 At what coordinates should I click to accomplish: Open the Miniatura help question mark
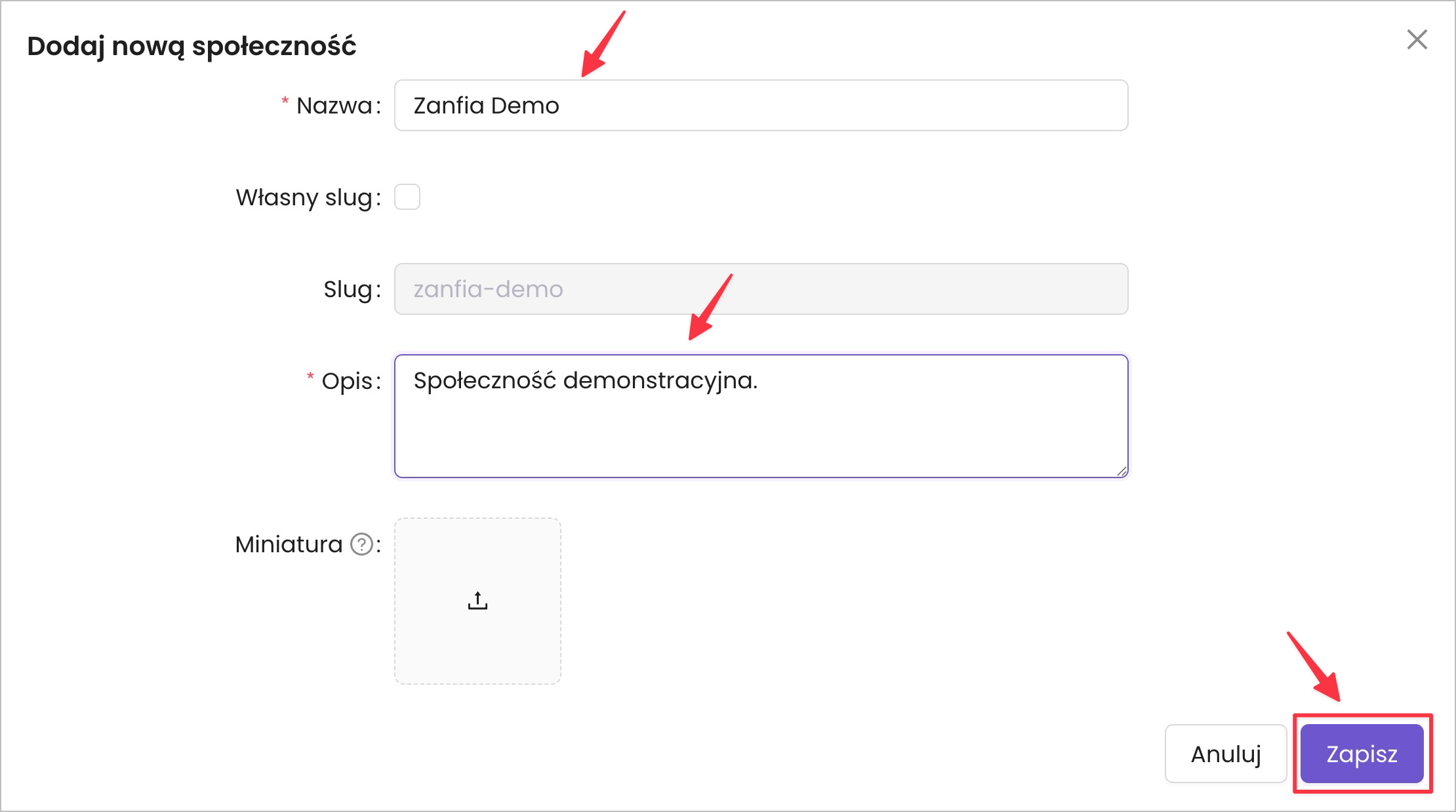pyautogui.click(x=361, y=544)
